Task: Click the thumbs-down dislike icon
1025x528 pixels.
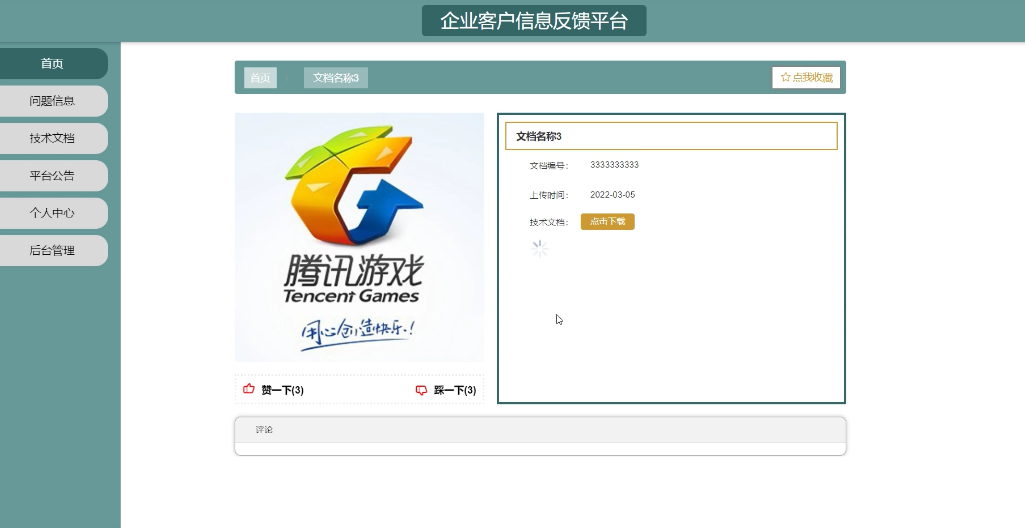Action: click(421, 390)
